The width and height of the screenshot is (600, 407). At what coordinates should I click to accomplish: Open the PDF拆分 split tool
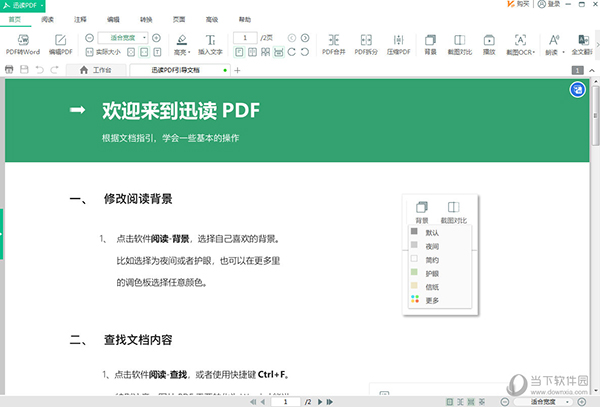[x=366, y=44]
